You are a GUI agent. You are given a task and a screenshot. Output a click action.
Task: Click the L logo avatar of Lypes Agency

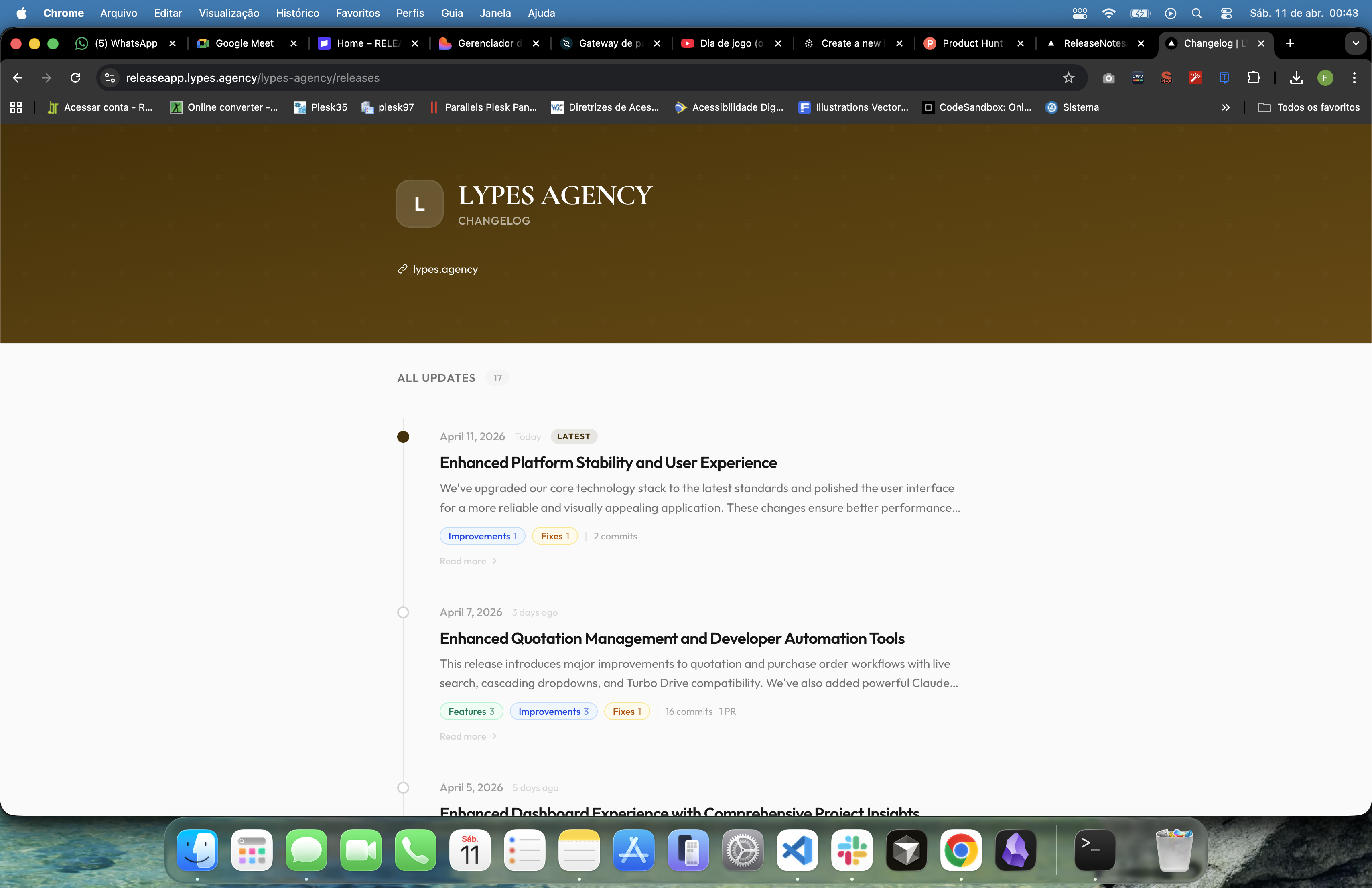(419, 204)
